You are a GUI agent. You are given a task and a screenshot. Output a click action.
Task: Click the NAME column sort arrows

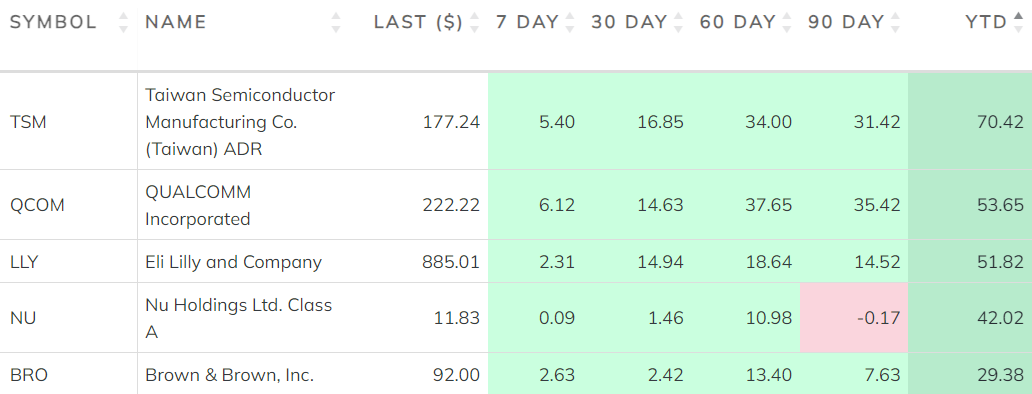pyautogui.click(x=336, y=23)
